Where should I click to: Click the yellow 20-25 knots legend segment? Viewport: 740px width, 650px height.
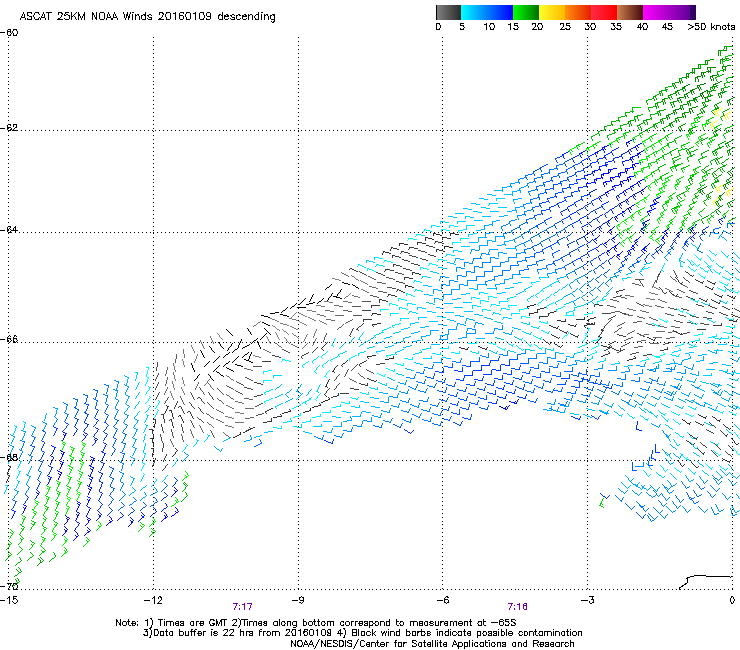(x=552, y=12)
